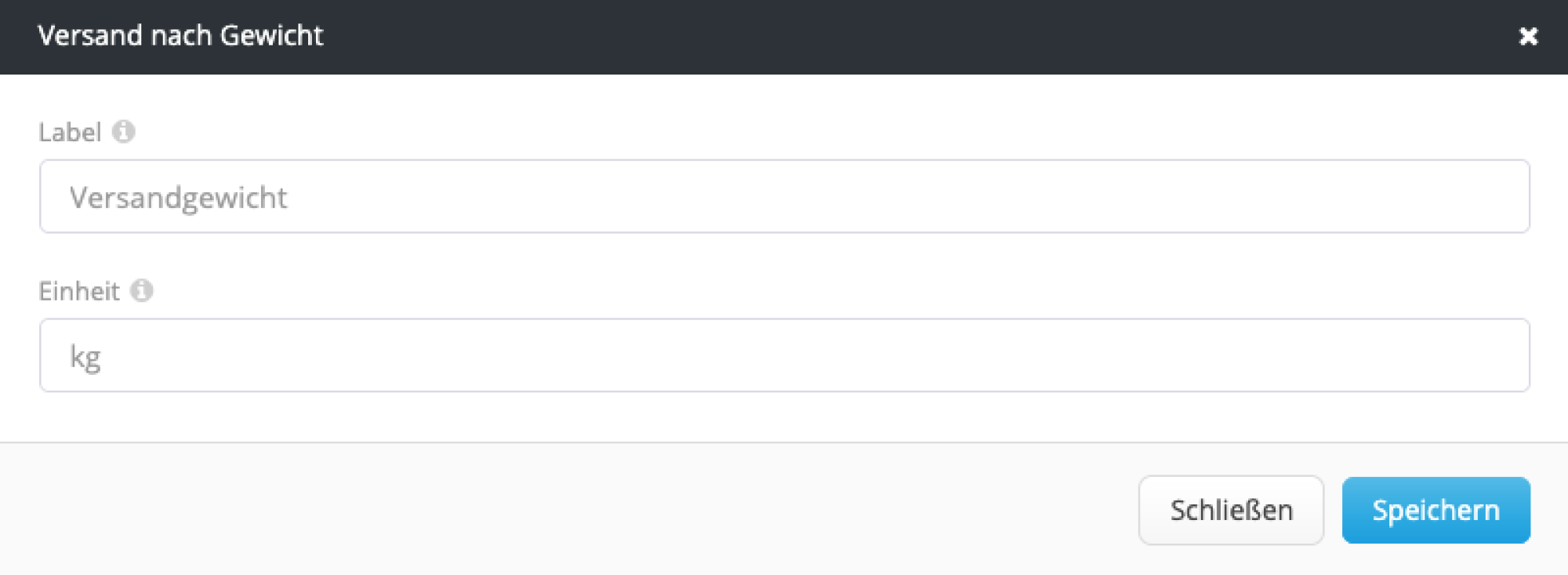Click the 'Versand nach Gewicht' dialog title
Viewport: 1568px width, 575px height.
(180, 36)
